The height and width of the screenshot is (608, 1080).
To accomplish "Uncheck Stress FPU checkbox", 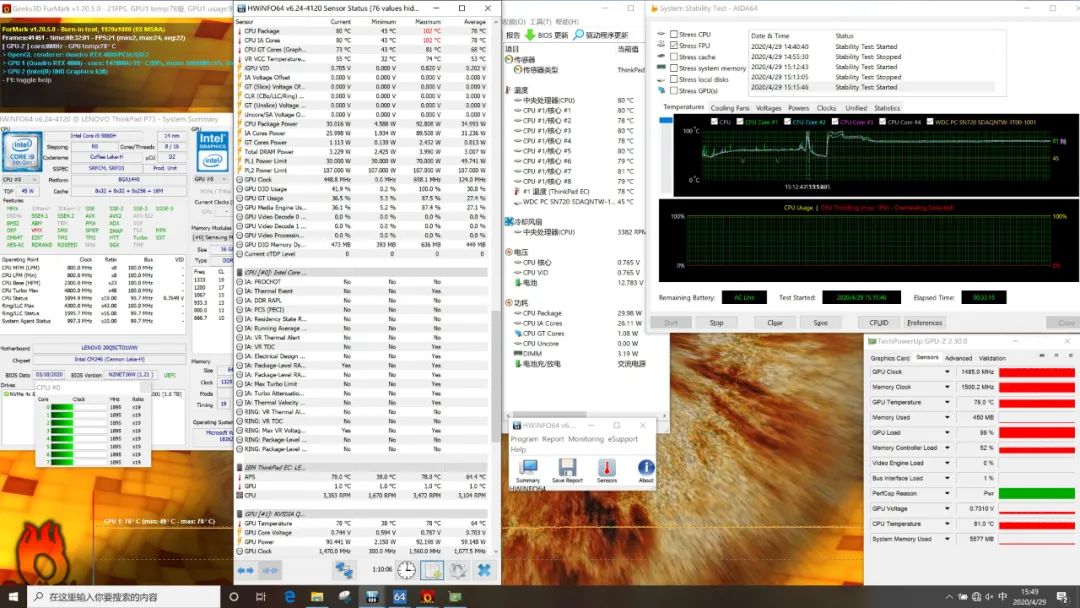I will pyautogui.click(x=674, y=45).
